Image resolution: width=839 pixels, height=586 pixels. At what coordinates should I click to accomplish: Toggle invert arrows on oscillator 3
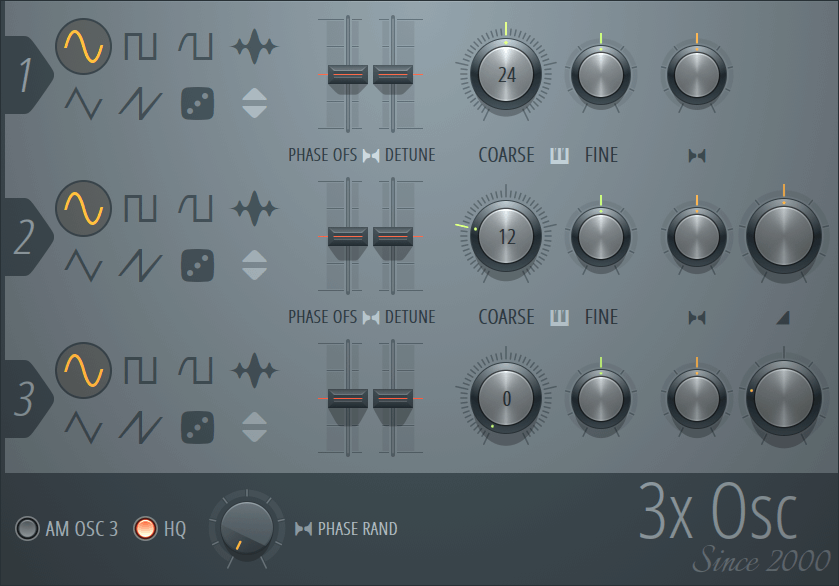tap(254, 427)
